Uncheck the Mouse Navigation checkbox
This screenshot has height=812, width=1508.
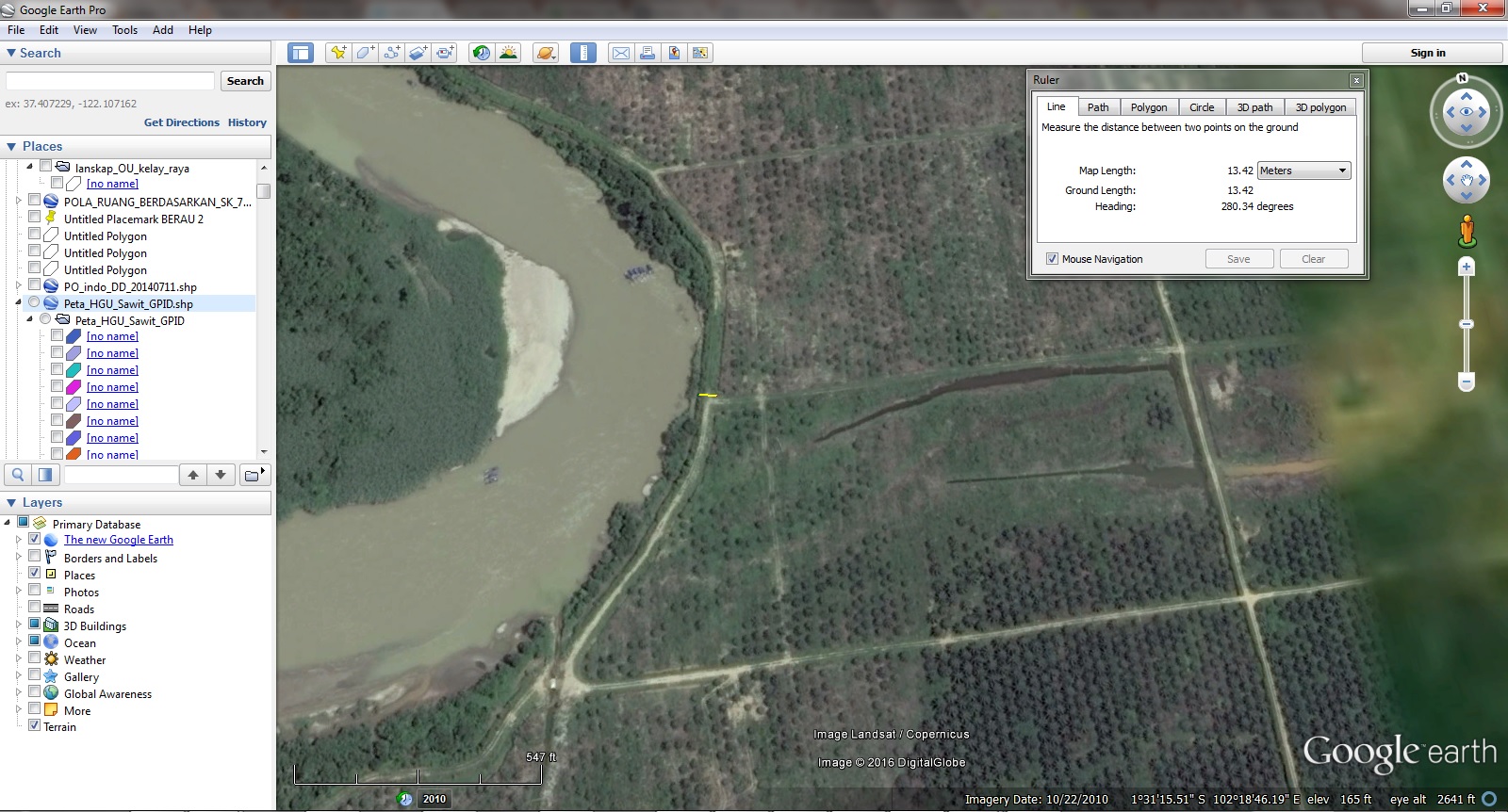pyautogui.click(x=1052, y=259)
